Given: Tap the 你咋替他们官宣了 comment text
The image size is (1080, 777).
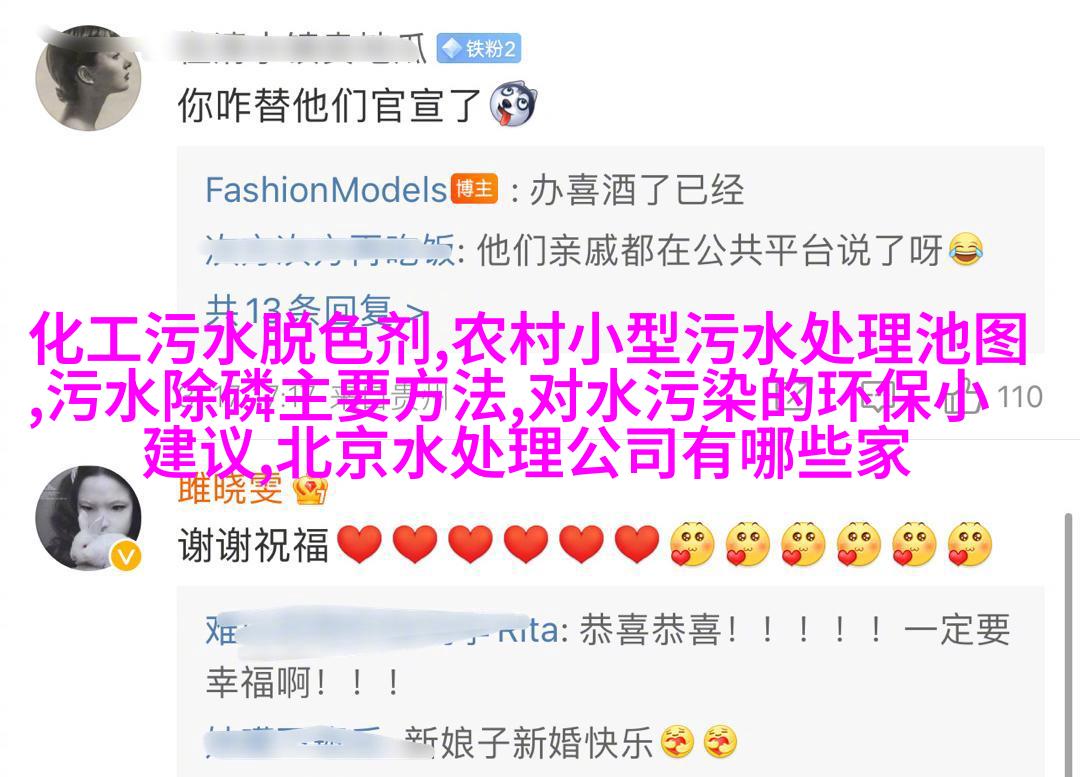Looking at the screenshot, I should pyautogui.click(x=329, y=105).
